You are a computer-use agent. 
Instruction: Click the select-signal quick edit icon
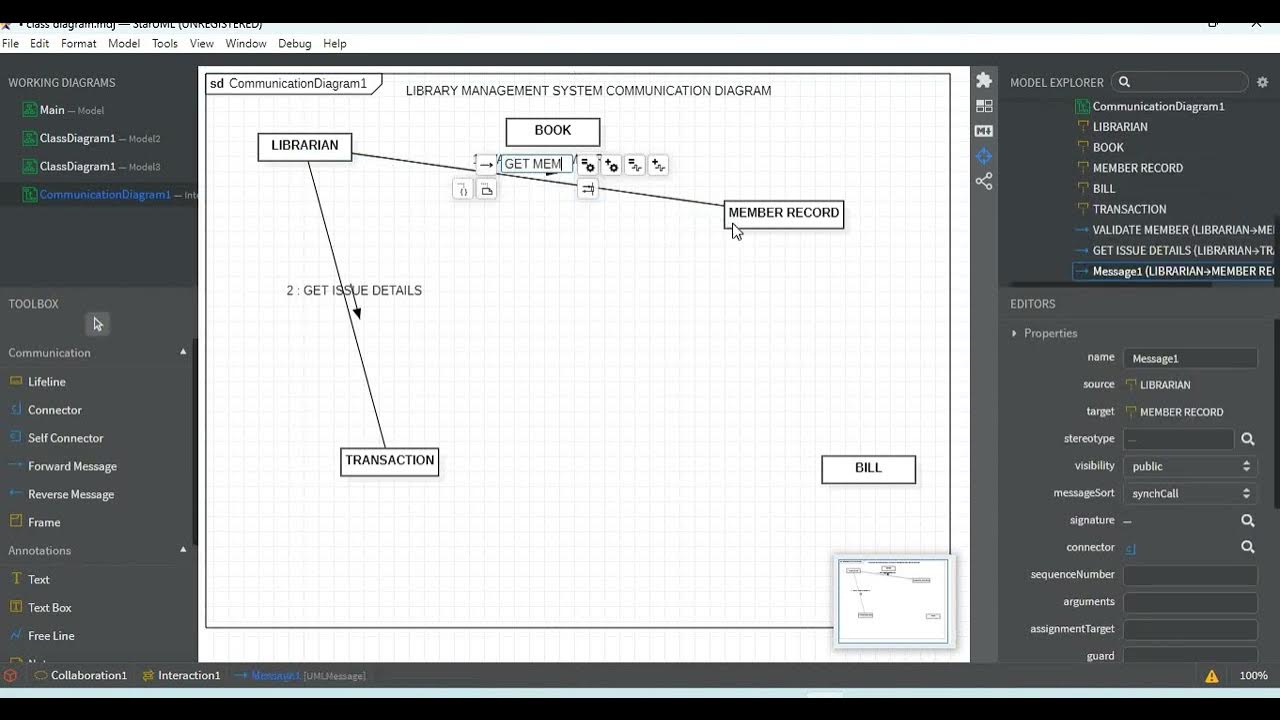pyautogui.click(x=635, y=165)
